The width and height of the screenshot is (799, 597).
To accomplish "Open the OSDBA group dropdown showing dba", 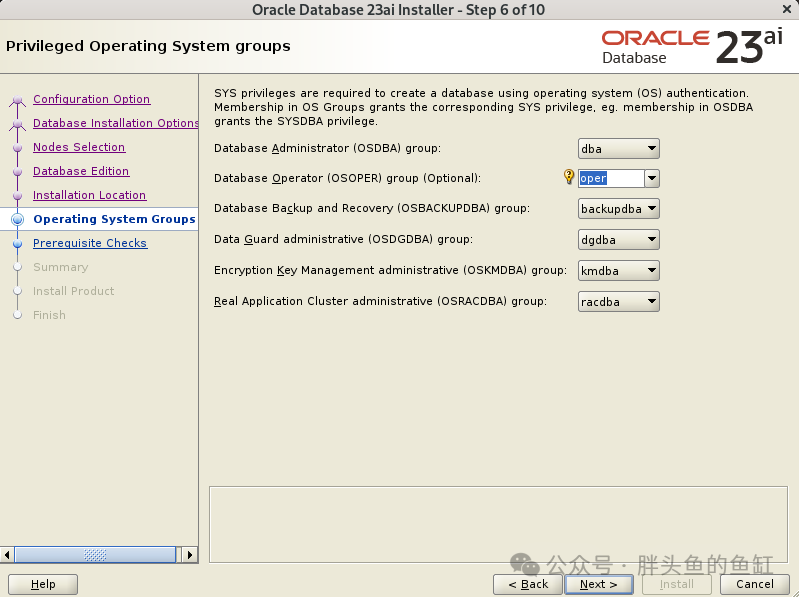I will (x=619, y=149).
